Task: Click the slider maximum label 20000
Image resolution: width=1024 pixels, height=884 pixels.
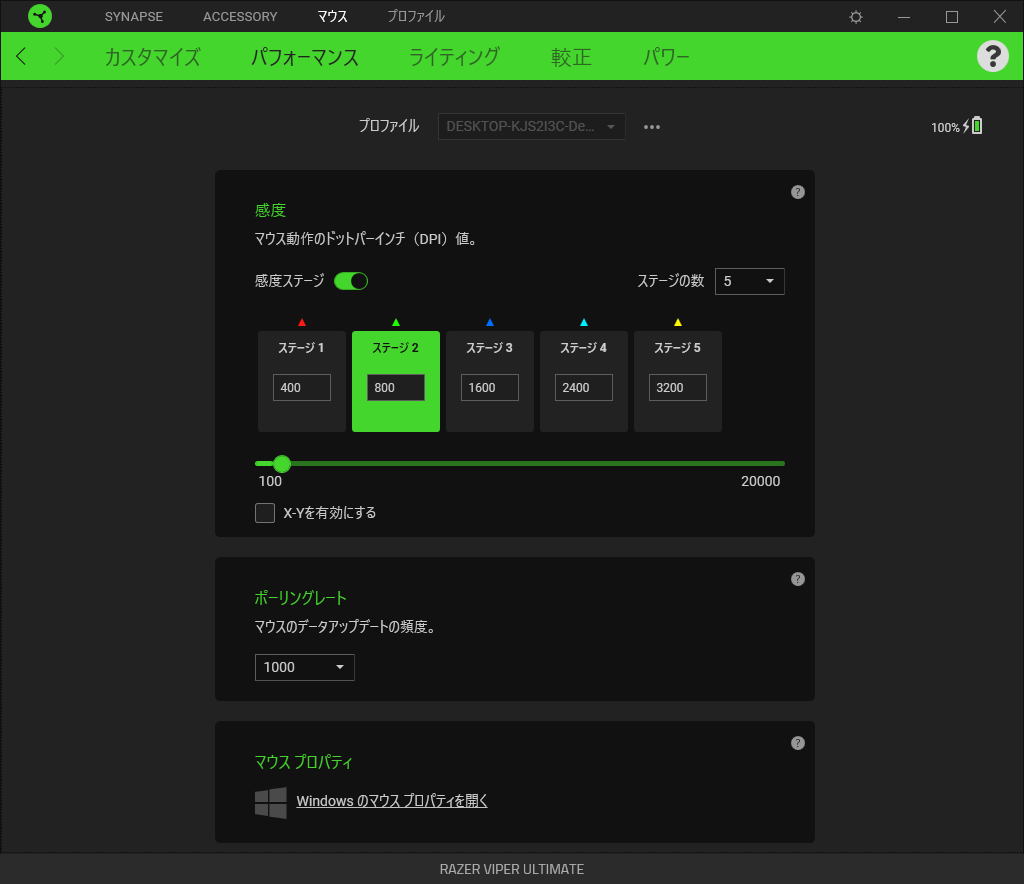Action: point(760,481)
